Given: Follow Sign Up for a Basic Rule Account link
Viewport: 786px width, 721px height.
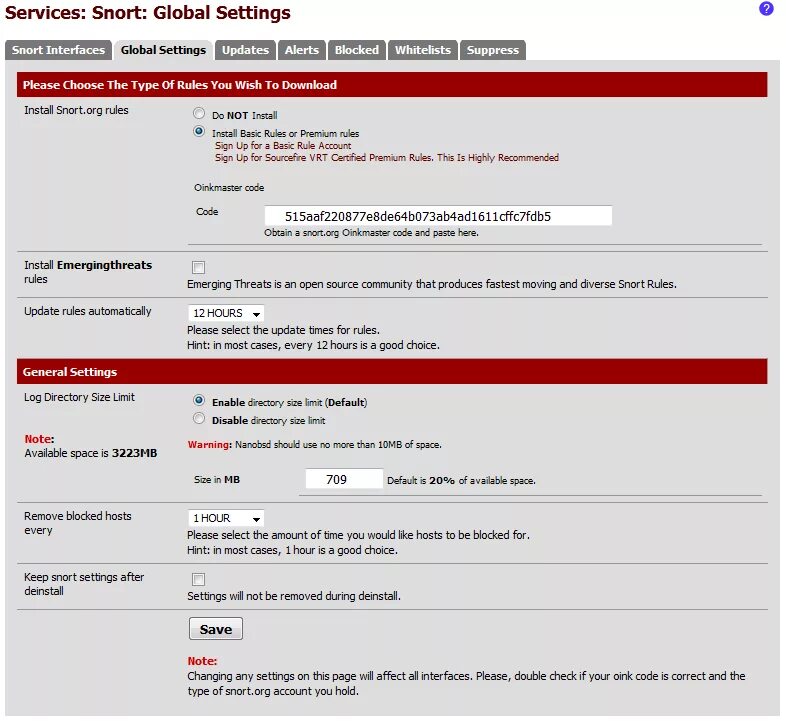Looking at the screenshot, I should tap(283, 146).
